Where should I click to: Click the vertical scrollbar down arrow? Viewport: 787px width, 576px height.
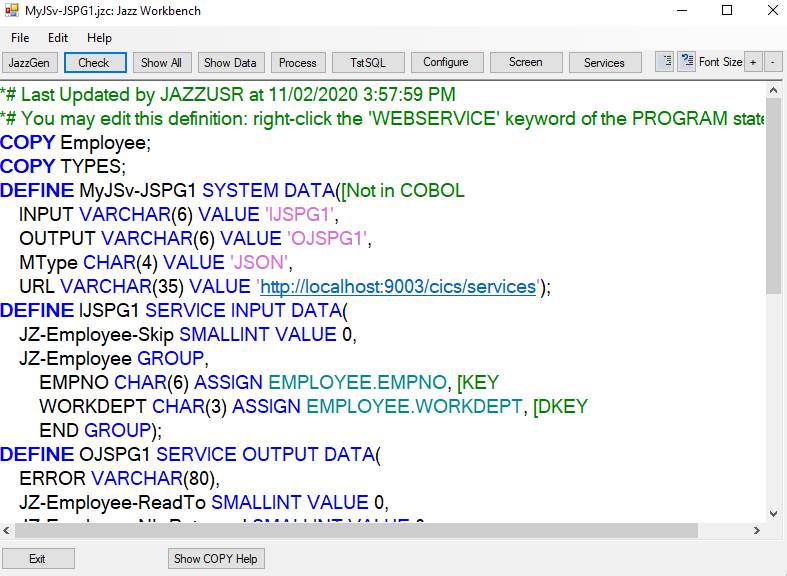773,514
